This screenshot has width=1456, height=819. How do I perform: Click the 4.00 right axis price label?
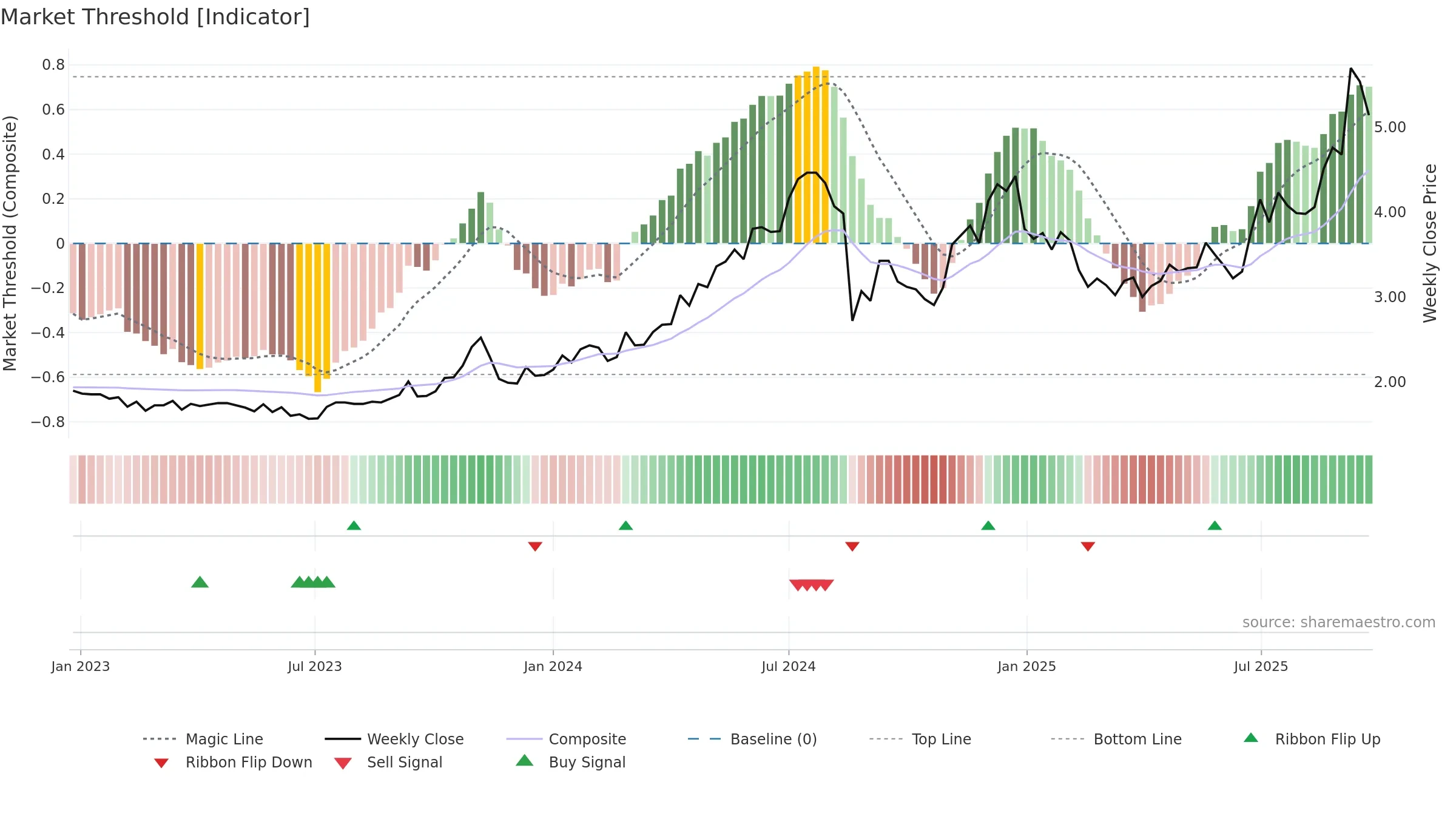point(1390,212)
